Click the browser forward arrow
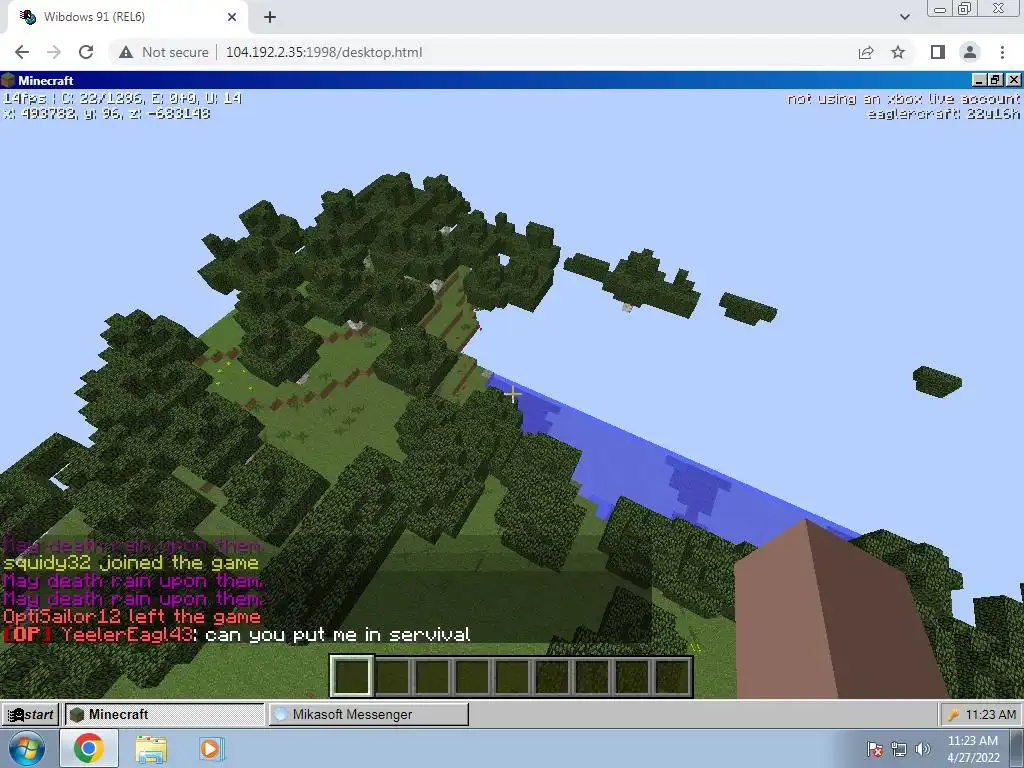Screen dimensions: 1024x768 [x=54, y=52]
